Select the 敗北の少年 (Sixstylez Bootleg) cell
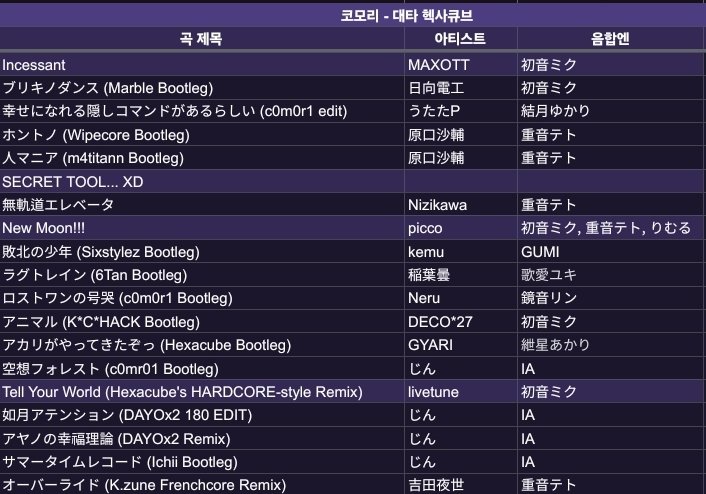Screen dimensions: 706x494 (202, 252)
